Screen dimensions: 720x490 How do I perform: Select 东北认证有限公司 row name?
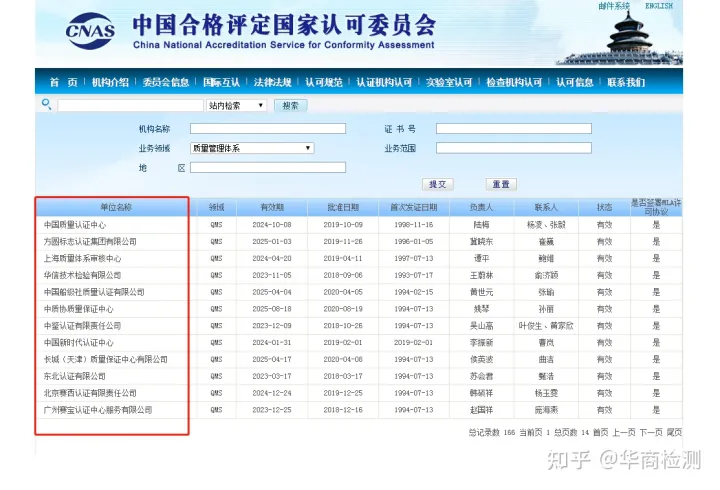tap(75, 376)
